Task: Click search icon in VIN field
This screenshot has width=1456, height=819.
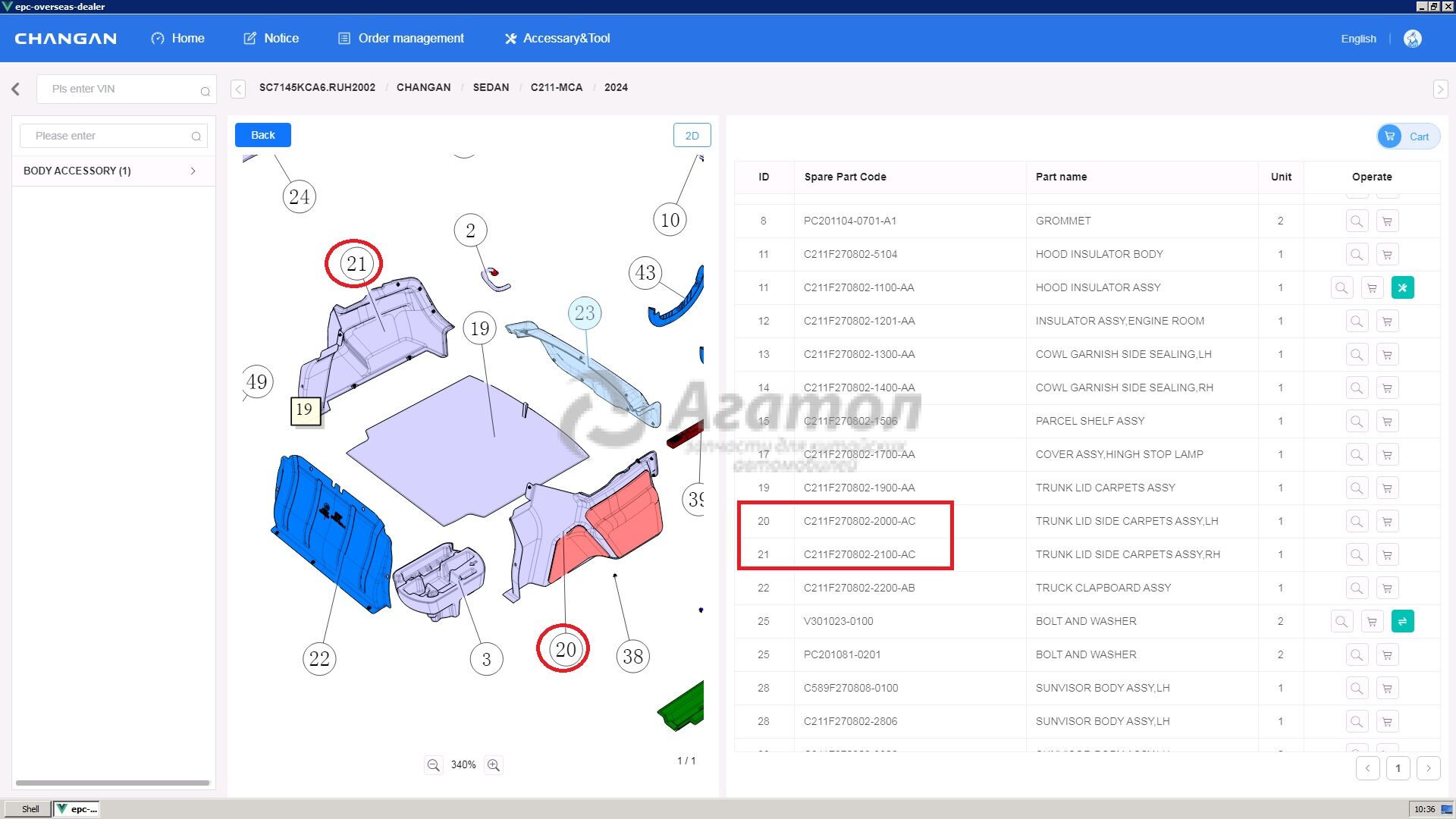Action: tap(205, 91)
